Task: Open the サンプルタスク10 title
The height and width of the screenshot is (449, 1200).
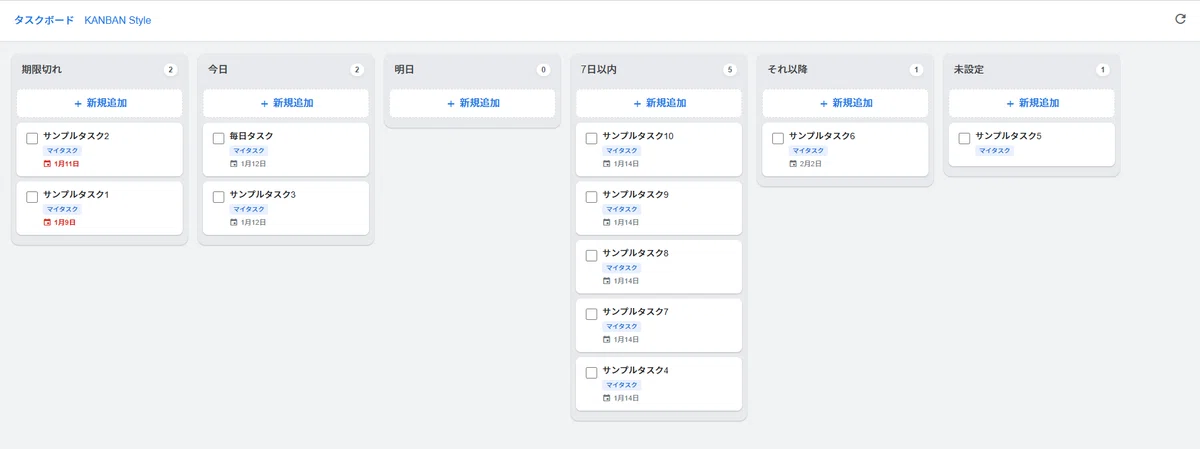Action: [x=638, y=136]
